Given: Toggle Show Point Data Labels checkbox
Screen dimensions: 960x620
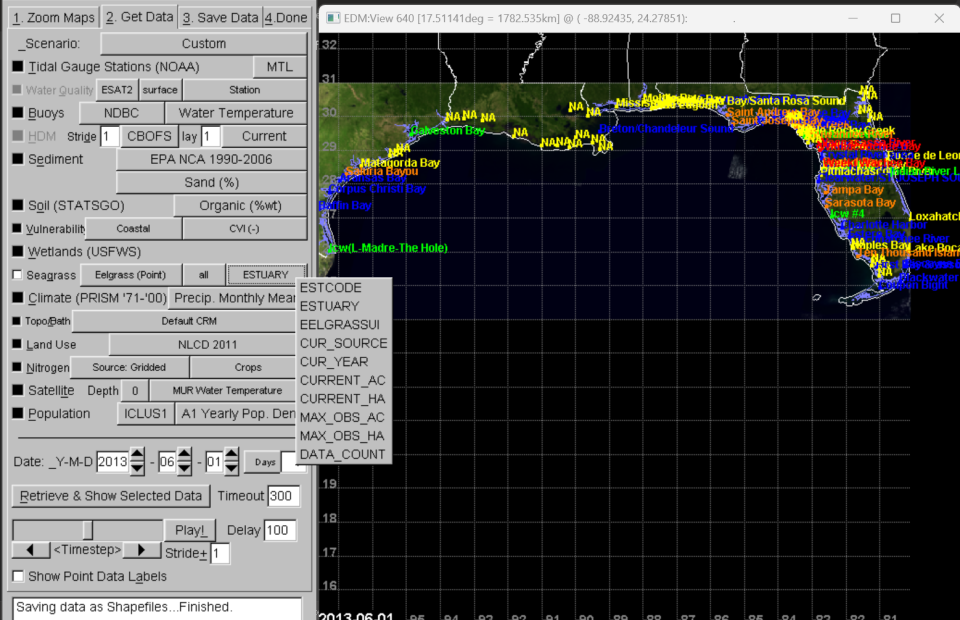Looking at the screenshot, I should [18, 576].
